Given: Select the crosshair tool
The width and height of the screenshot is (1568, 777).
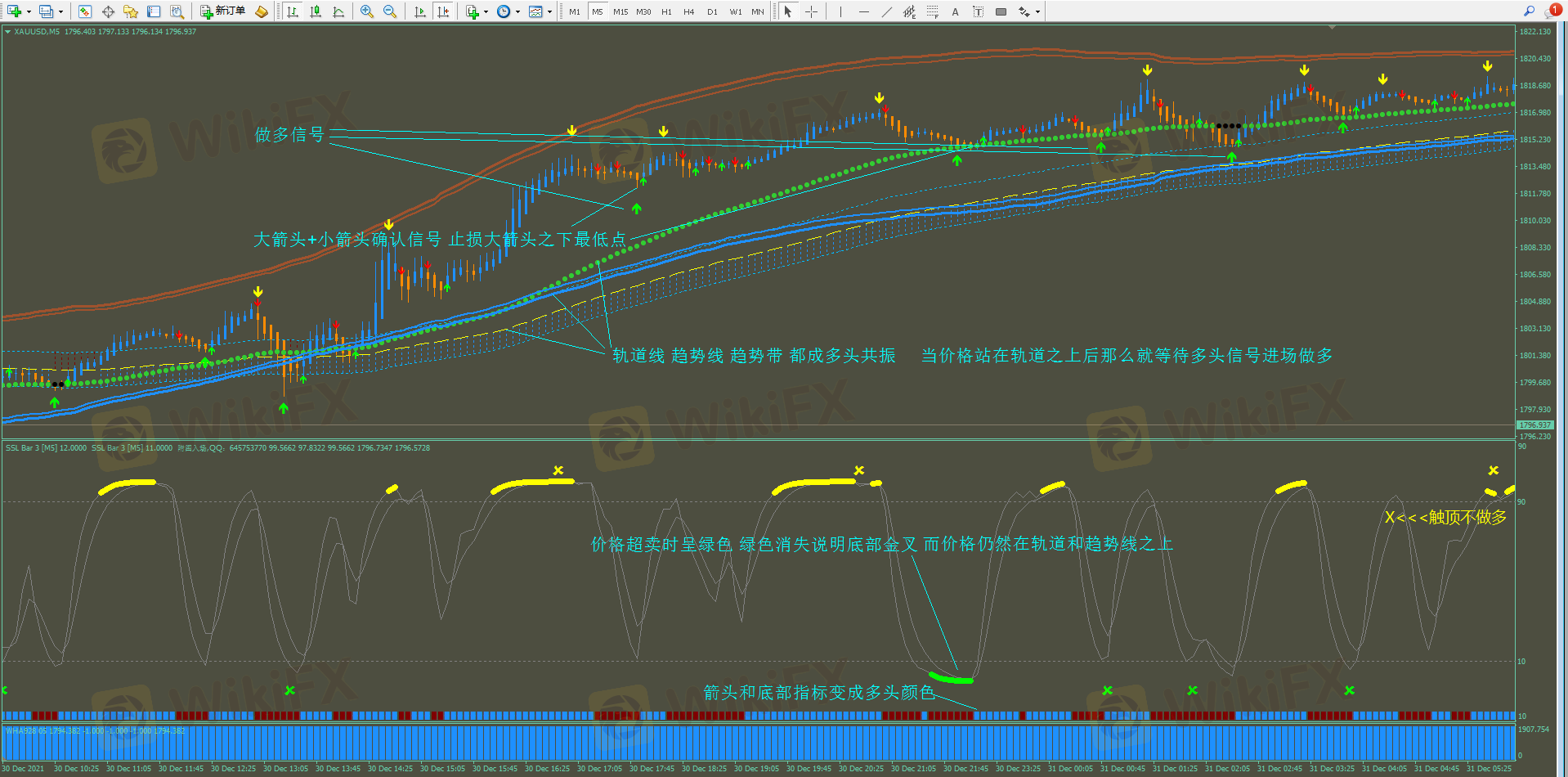Looking at the screenshot, I should pos(811,11).
